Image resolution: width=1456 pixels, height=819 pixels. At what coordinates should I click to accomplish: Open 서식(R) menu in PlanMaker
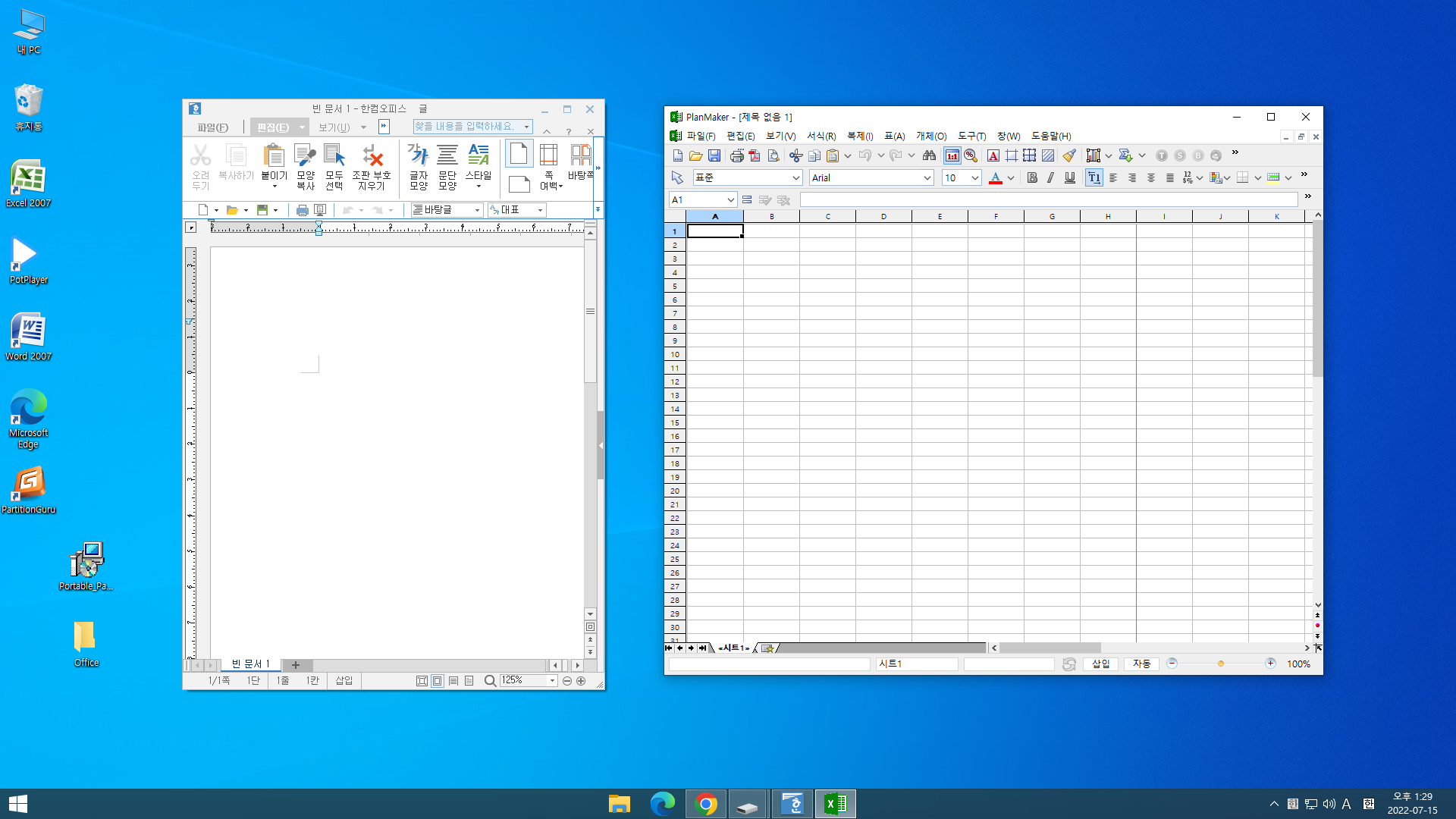[821, 136]
